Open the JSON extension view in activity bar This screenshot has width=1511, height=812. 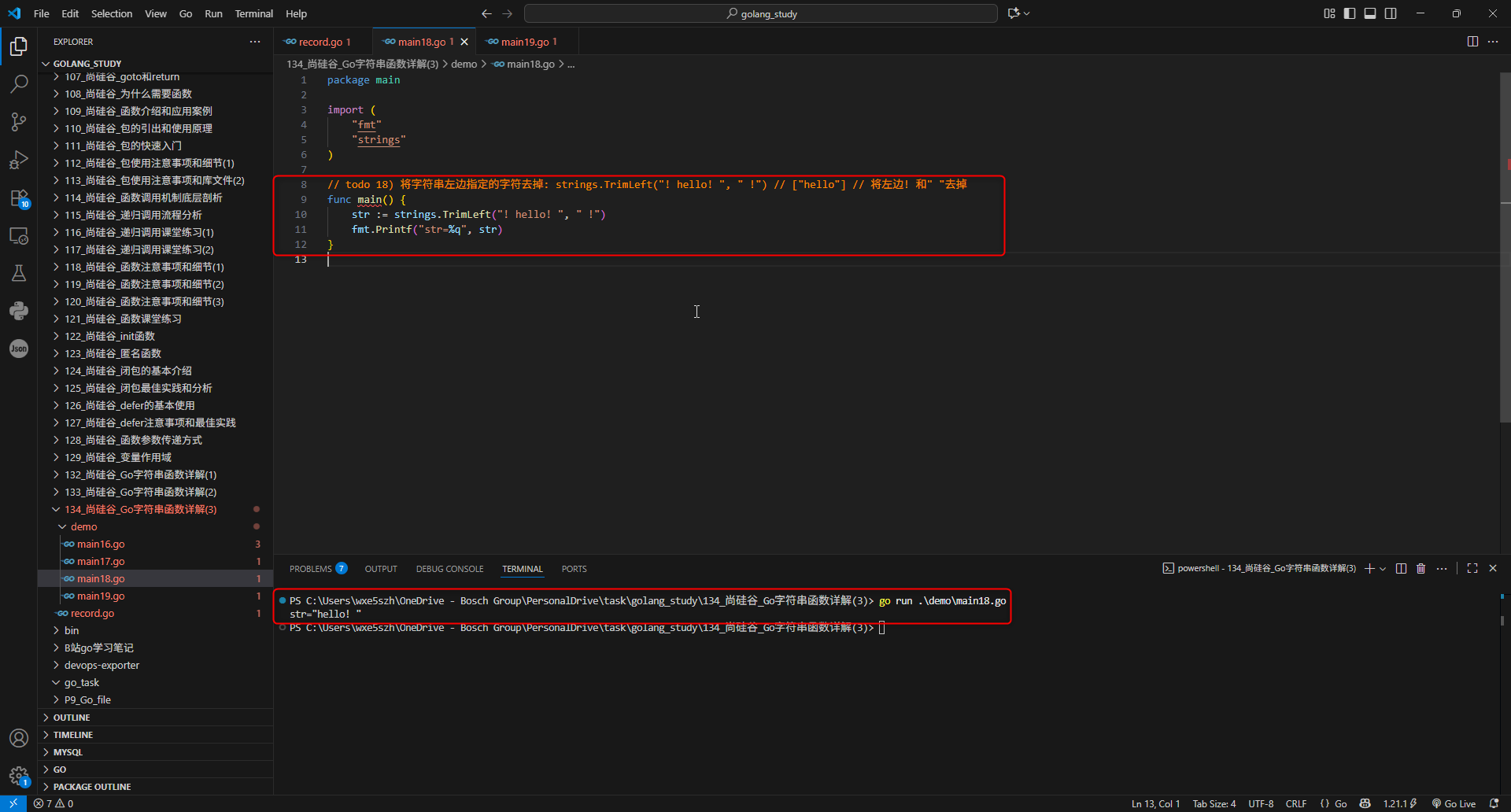point(19,349)
